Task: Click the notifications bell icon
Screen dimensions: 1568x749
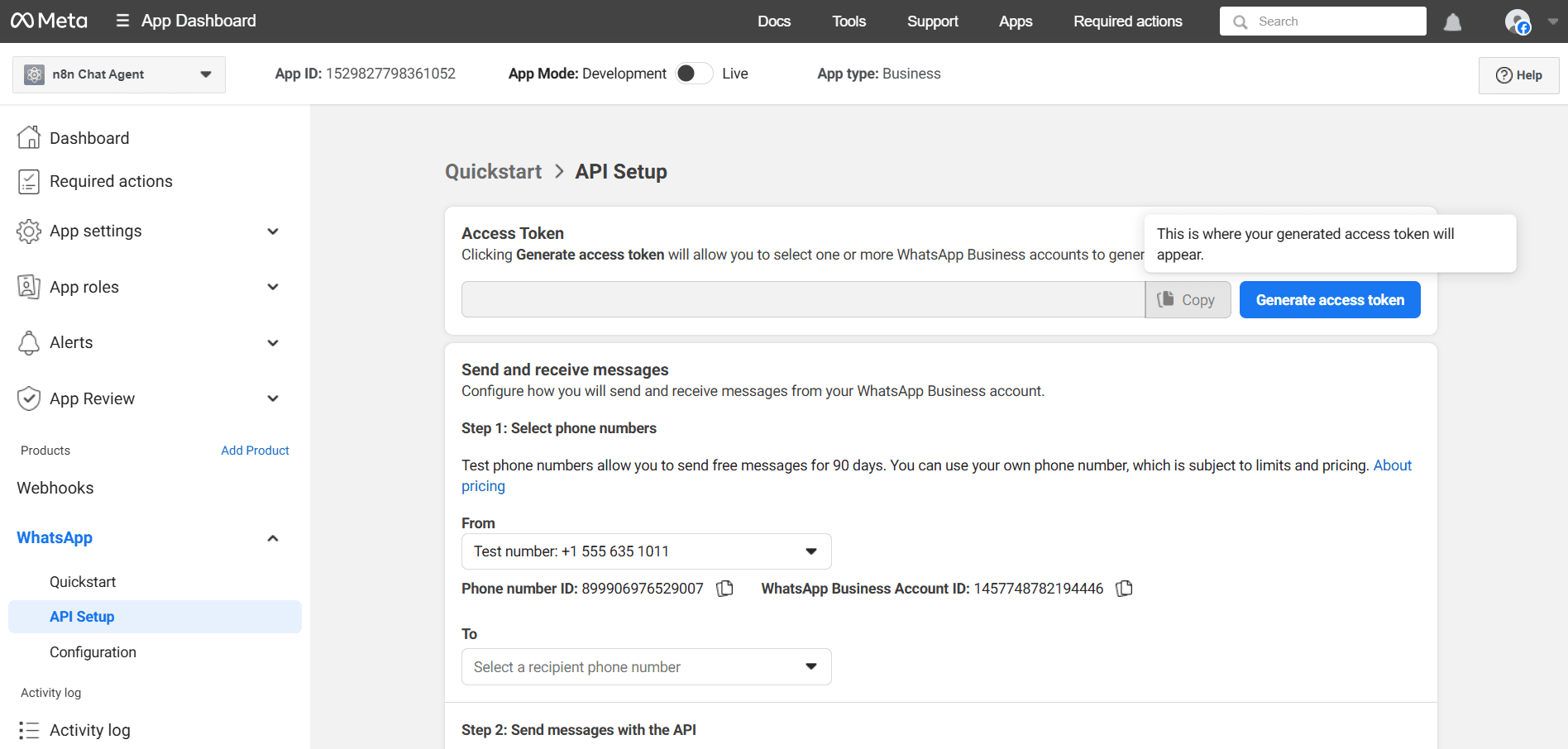Action: coord(1452,22)
